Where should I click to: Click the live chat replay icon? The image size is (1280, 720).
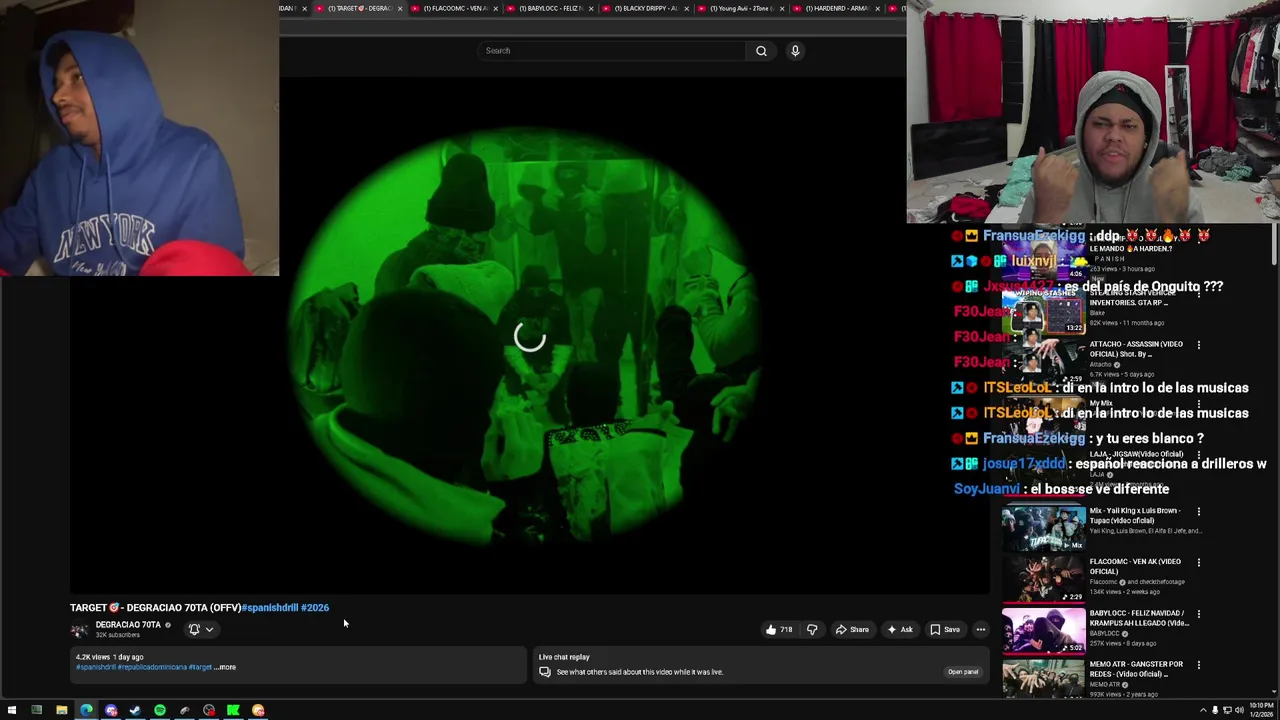tap(545, 672)
